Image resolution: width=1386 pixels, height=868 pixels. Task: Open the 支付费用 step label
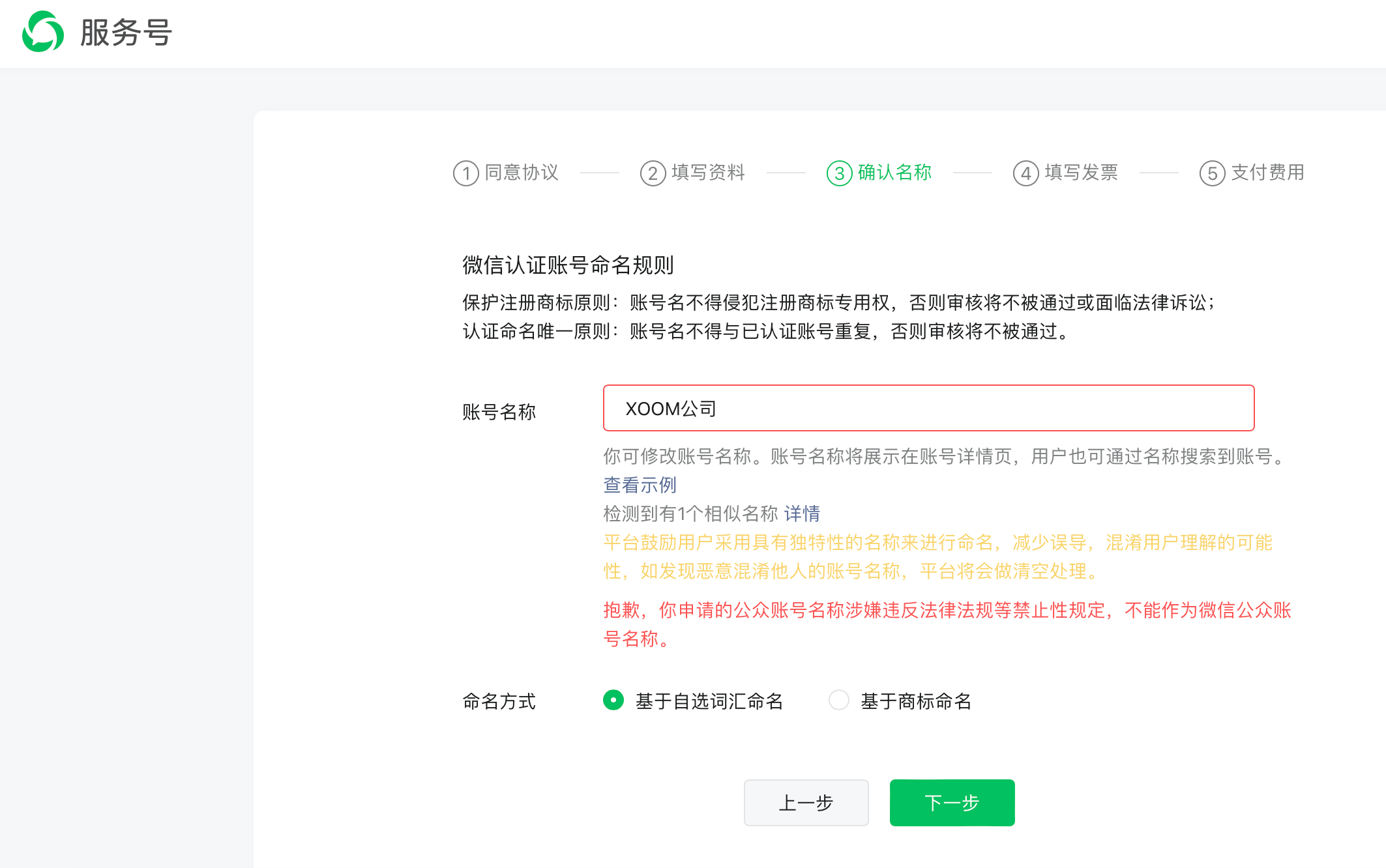(1267, 173)
